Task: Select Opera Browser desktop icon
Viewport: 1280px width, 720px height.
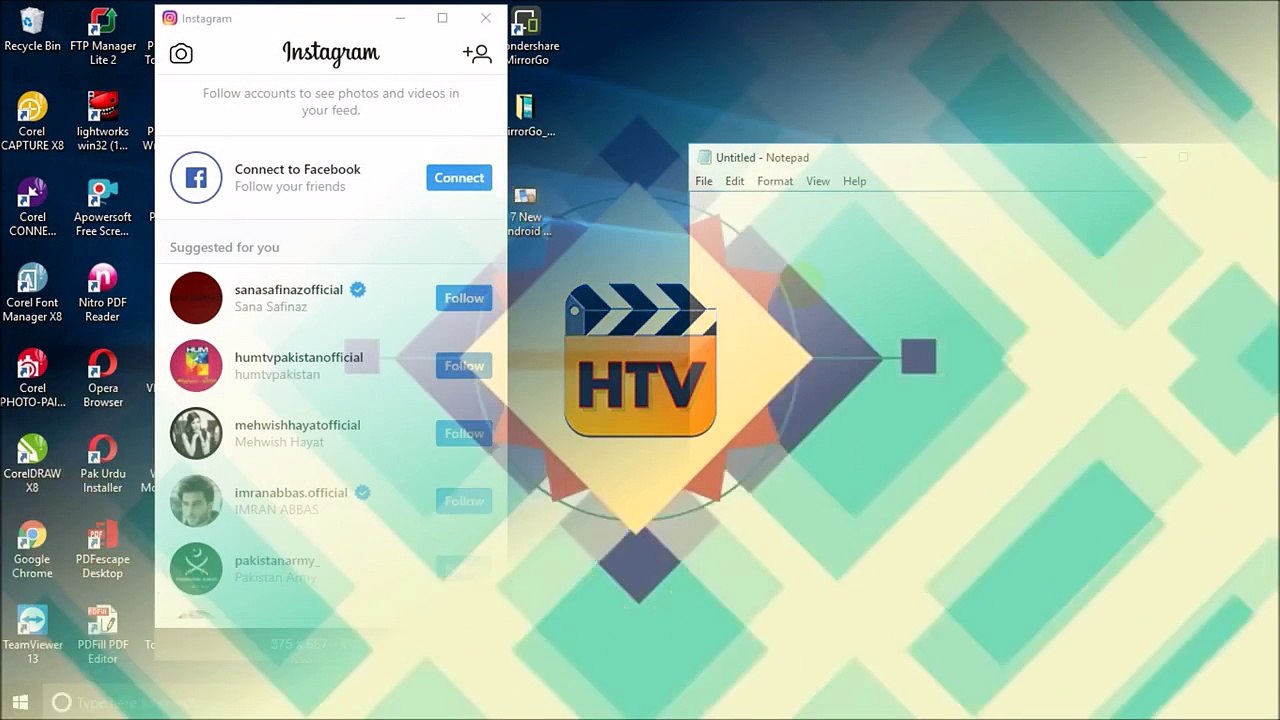Action: coord(103,380)
